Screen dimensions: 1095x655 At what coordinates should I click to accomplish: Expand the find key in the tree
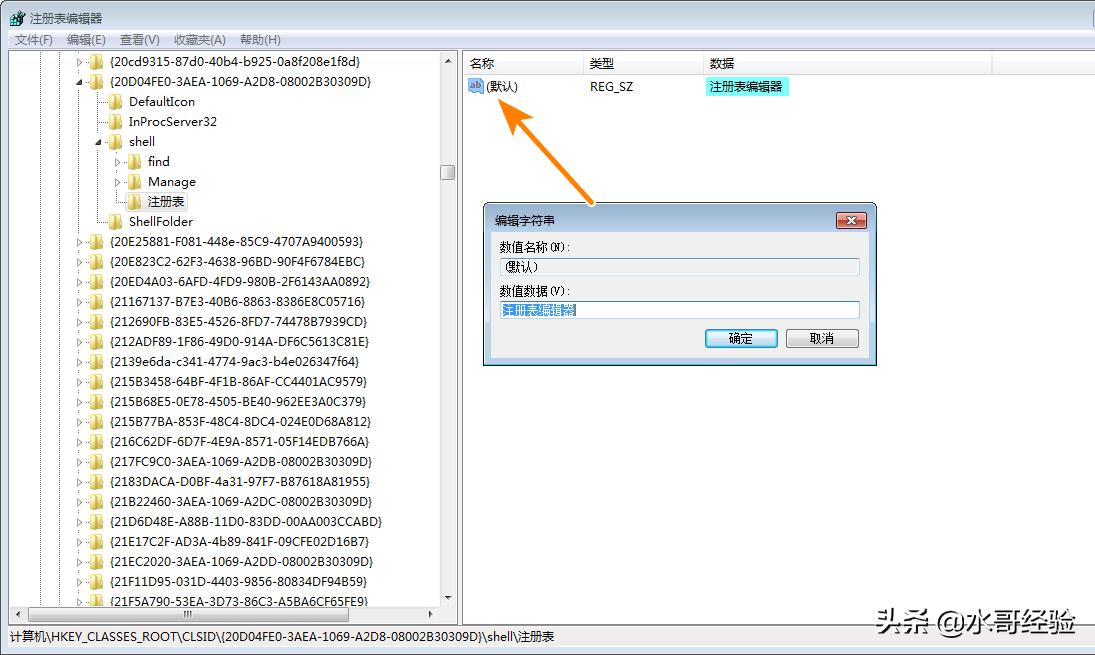(x=119, y=161)
